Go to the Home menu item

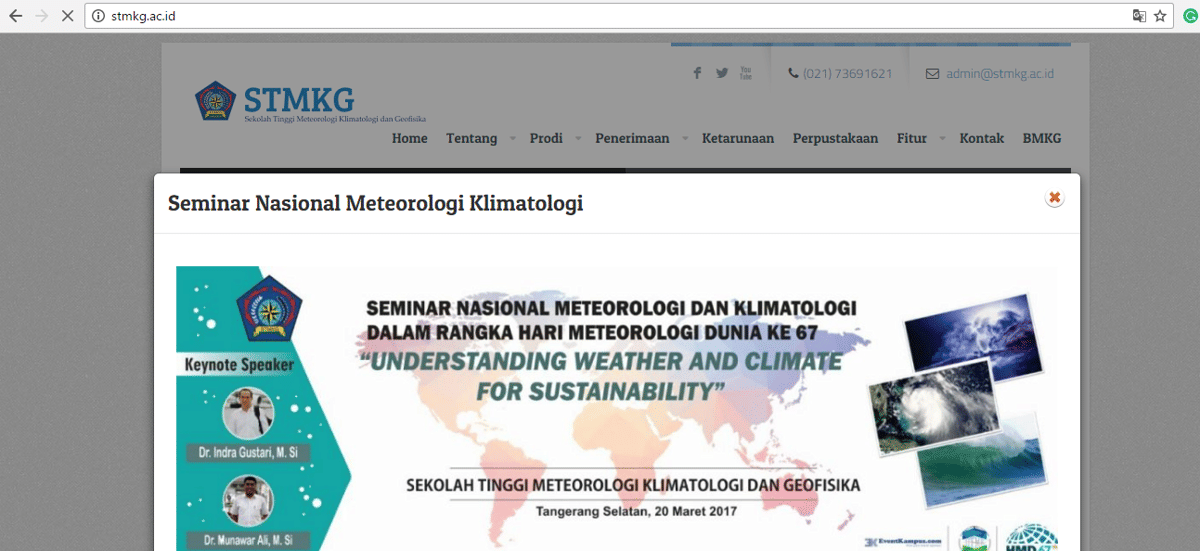point(409,138)
